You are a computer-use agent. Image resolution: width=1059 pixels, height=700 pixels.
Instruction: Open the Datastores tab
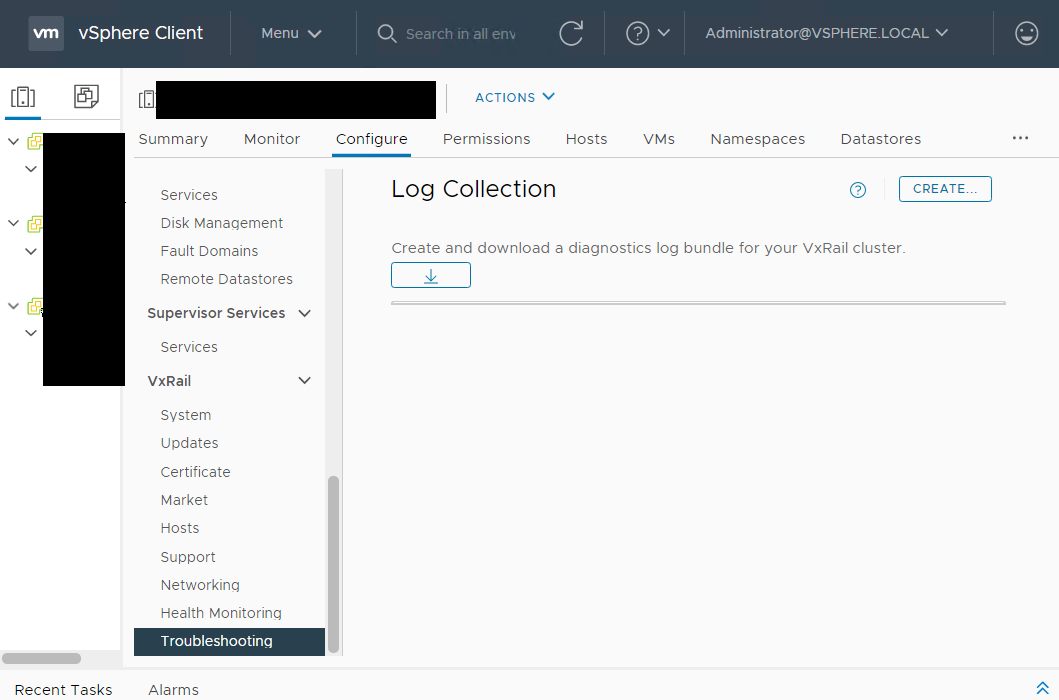tap(881, 139)
